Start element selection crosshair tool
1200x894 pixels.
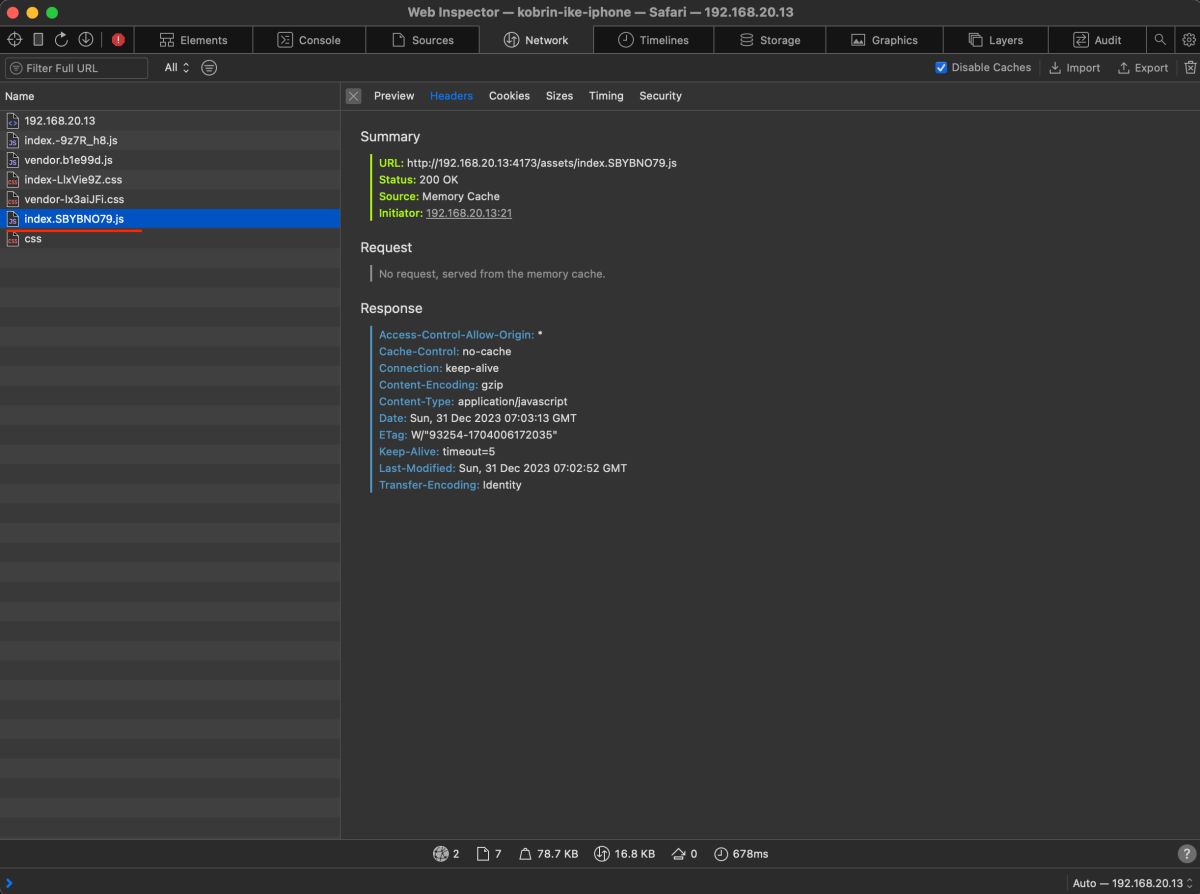[14, 40]
